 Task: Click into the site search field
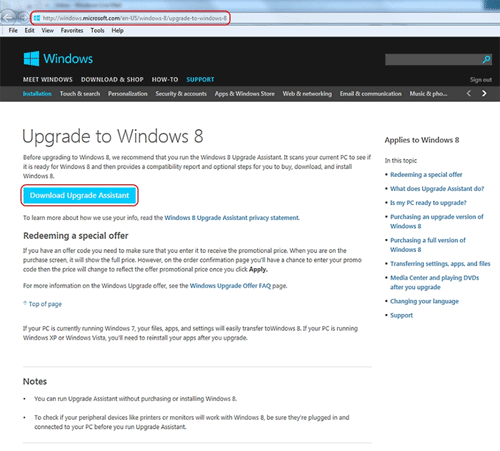point(433,60)
